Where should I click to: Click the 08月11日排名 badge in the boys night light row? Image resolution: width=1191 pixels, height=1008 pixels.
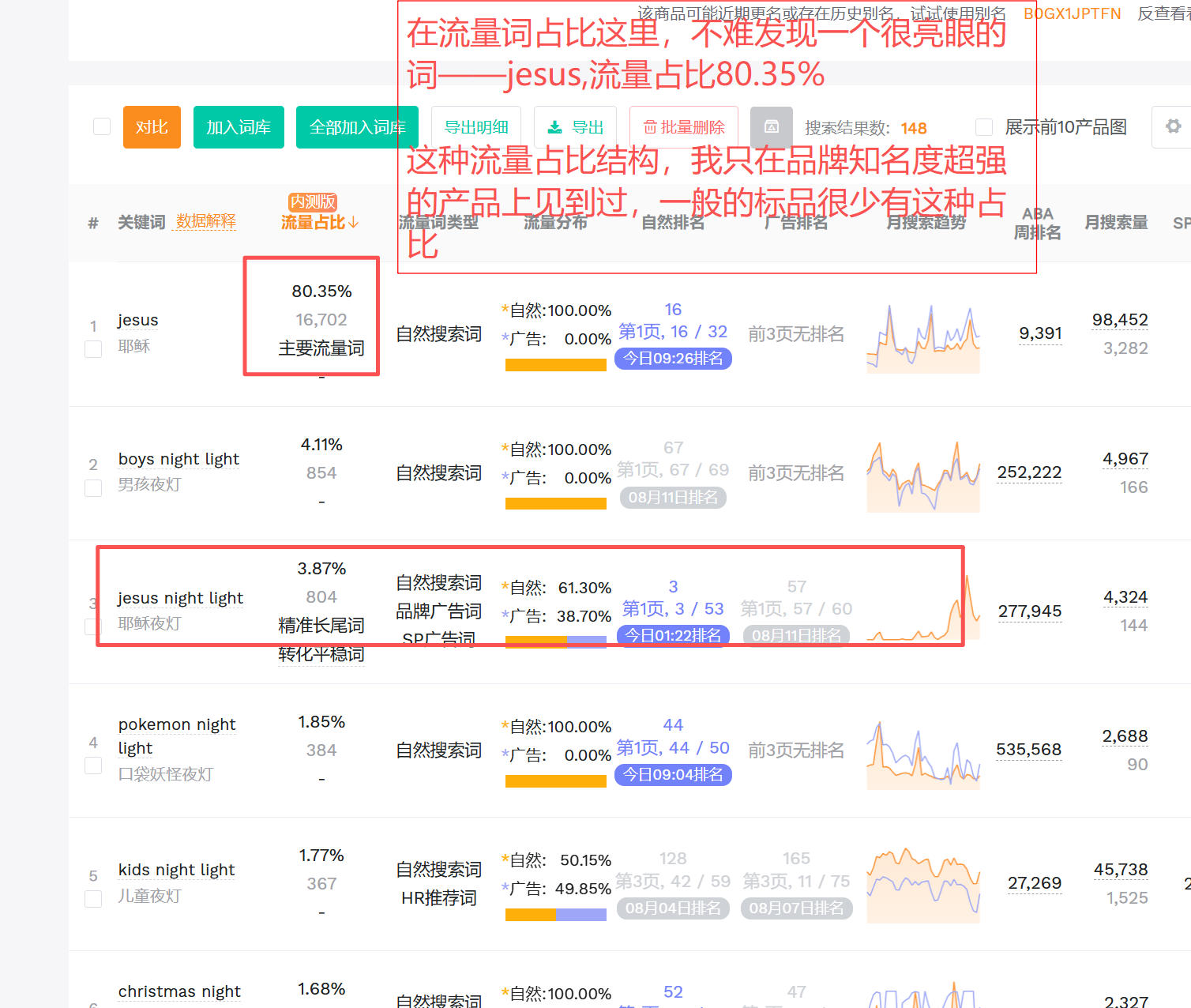pyautogui.click(x=673, y=498)
